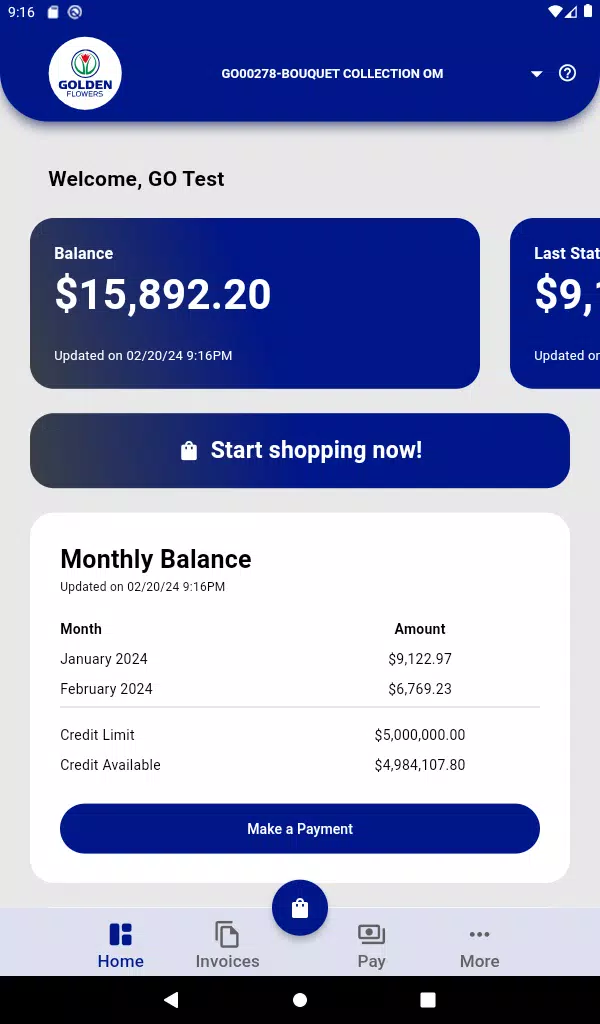Click the shopping bag icon in Start shopping banner
600x1024 pixels.
click(x=189, y=451)
